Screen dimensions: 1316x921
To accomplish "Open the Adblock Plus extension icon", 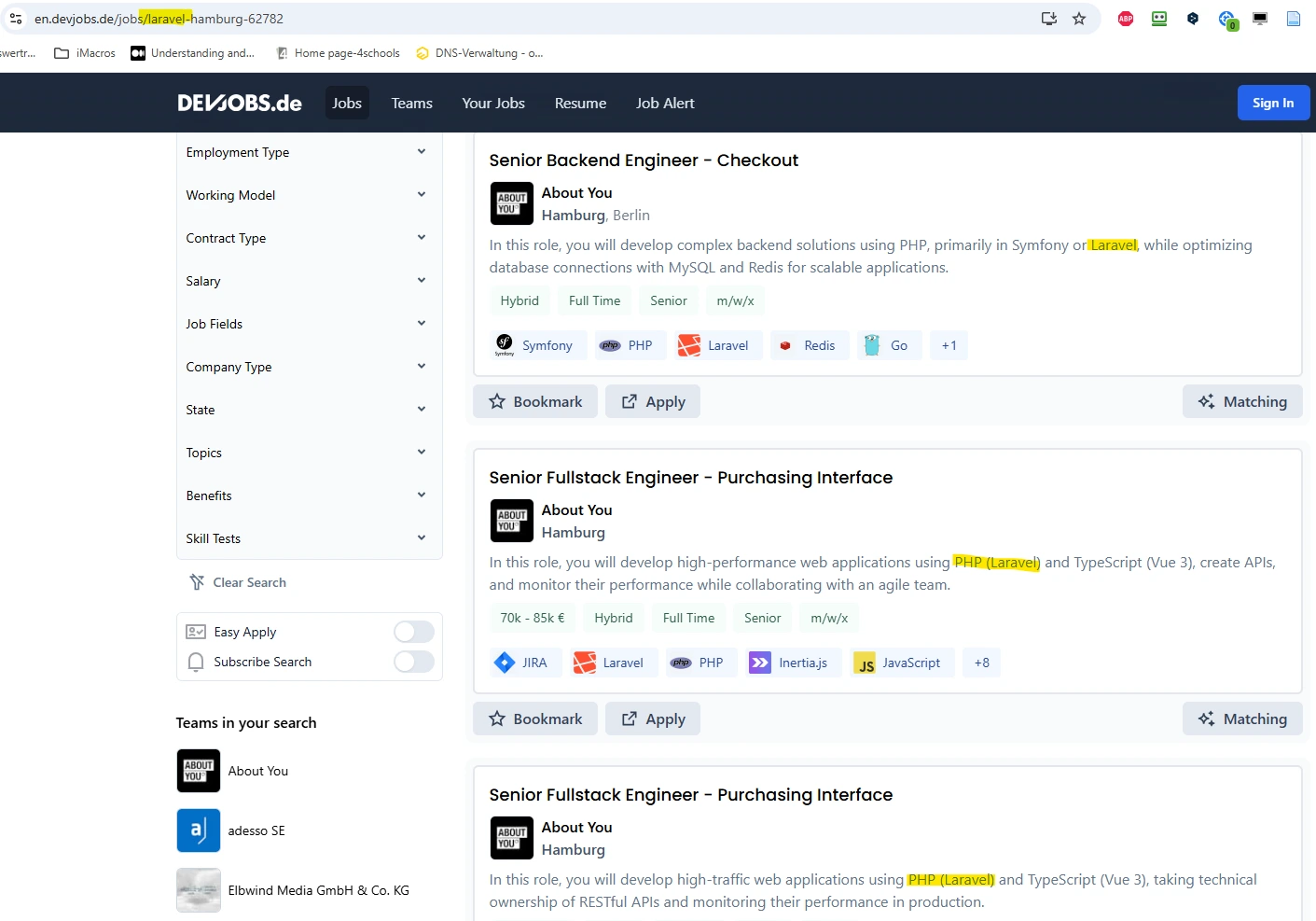I will (x=1126, y=19).
